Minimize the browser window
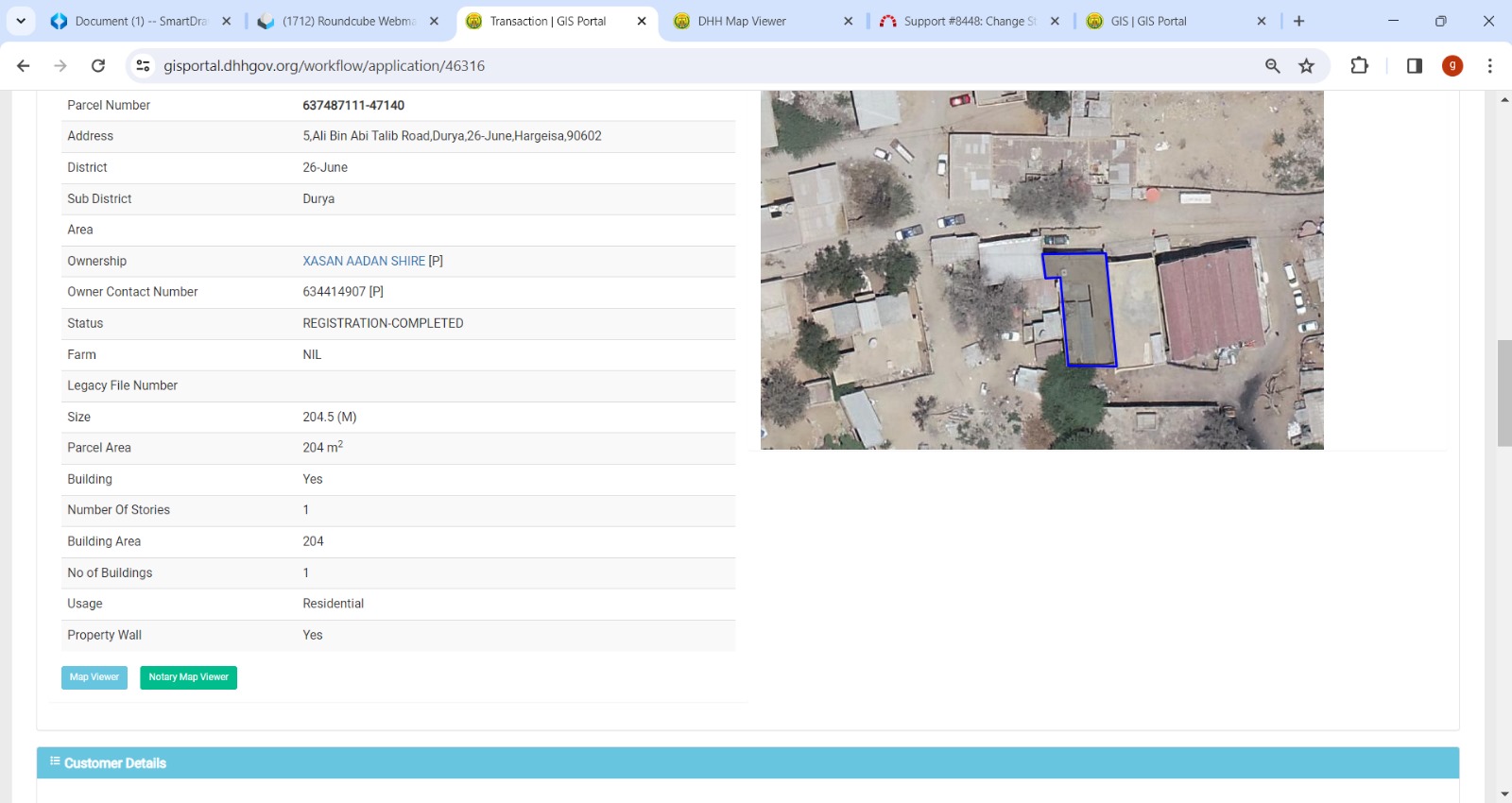Screen dimensions: 1512x803 pos(1393,21)
